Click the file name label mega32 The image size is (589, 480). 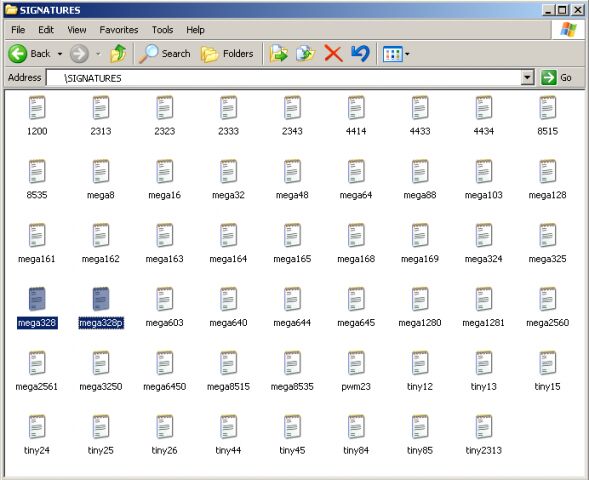[x=228, y=195]
